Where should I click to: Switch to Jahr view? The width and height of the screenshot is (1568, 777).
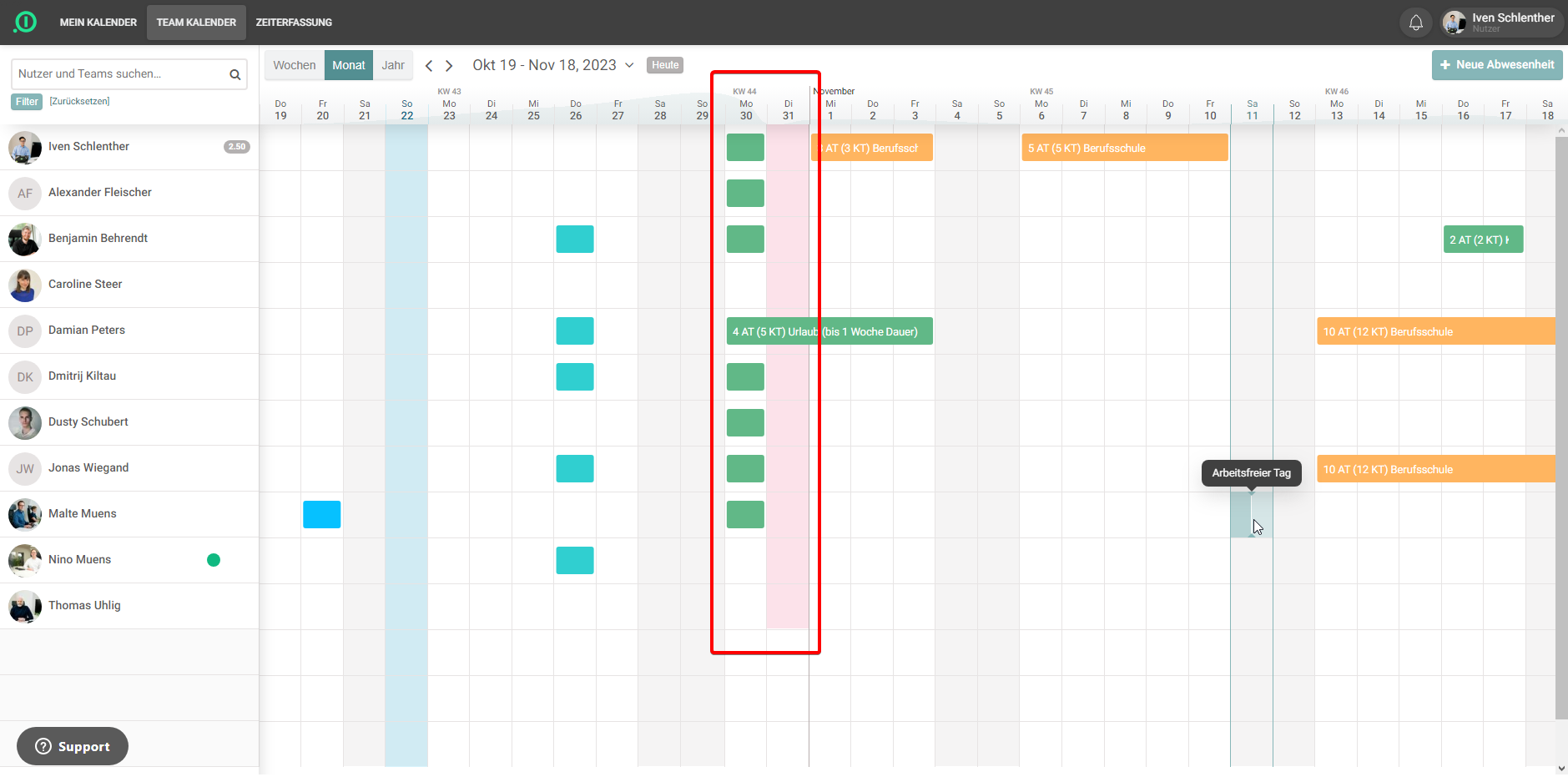coord(393,65)
